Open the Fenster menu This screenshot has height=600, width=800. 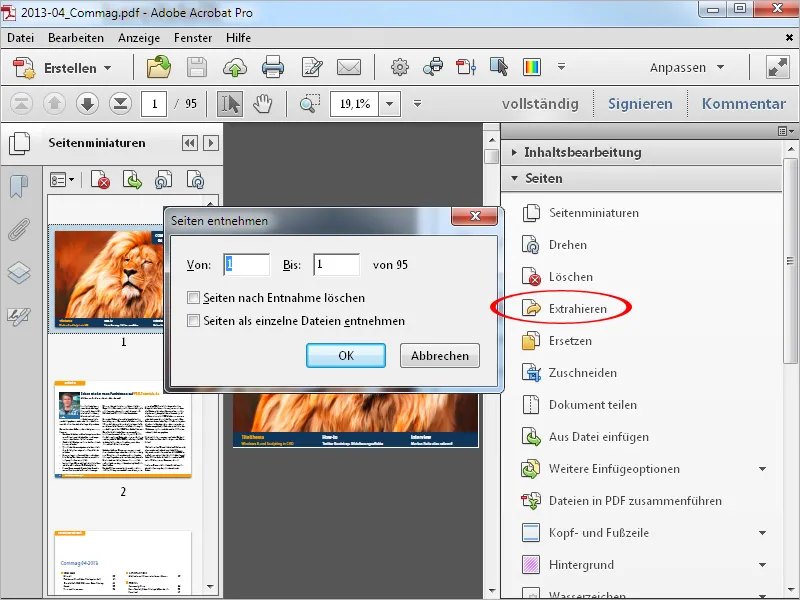[x=193, y=38]
